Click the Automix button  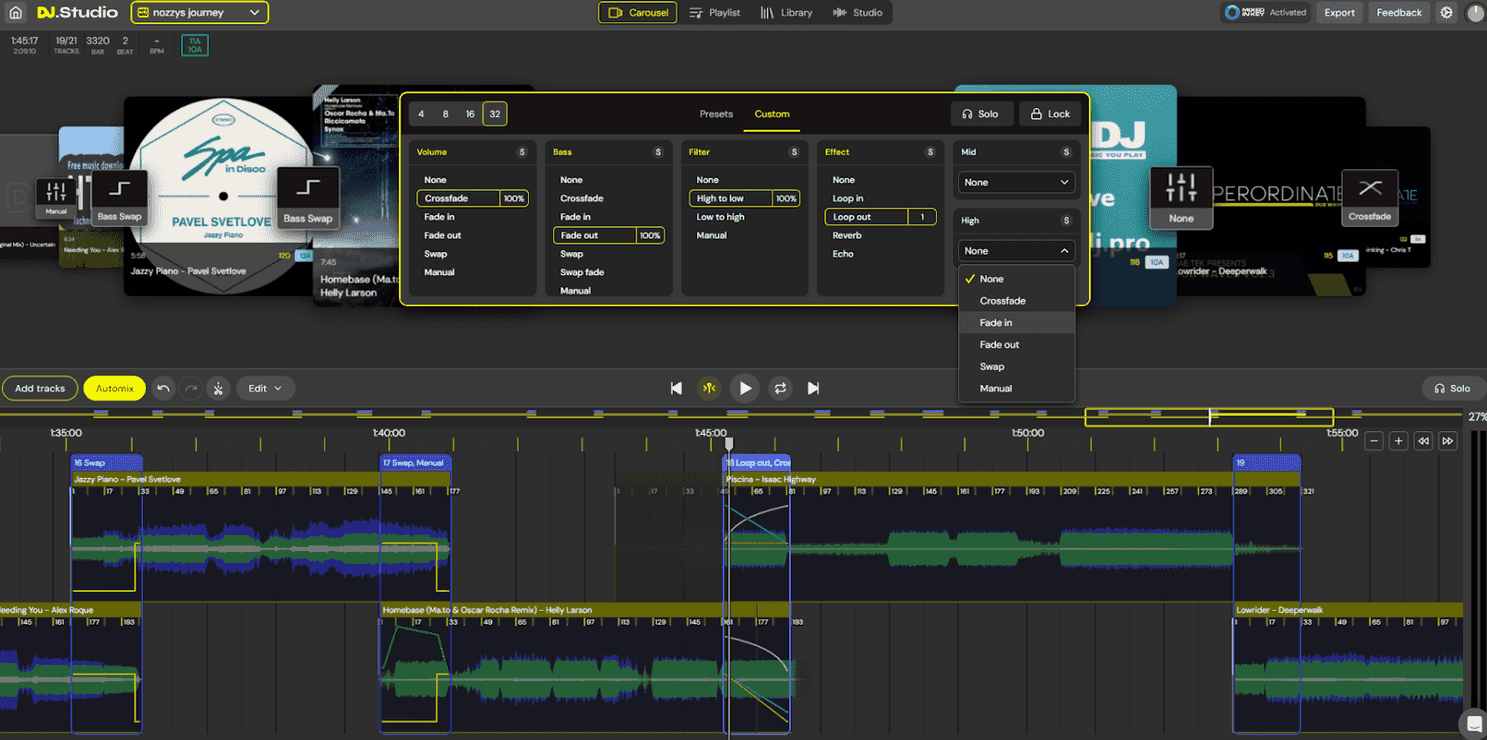[x=114, y=388]
